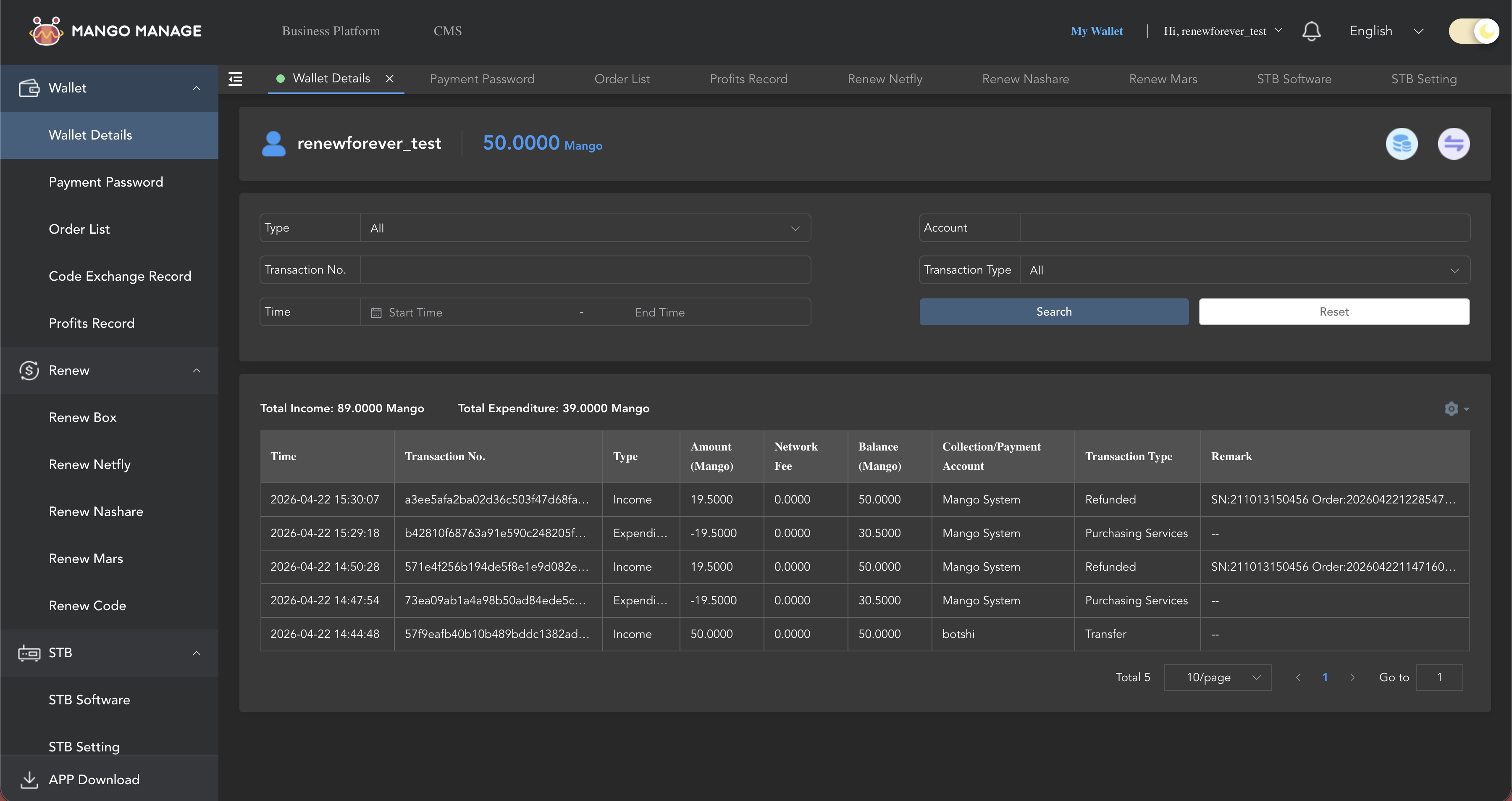Viewport: 1512px width, 801px height.
Task: Open the calendar icon in Start Time field
Action: coord(376,312)
